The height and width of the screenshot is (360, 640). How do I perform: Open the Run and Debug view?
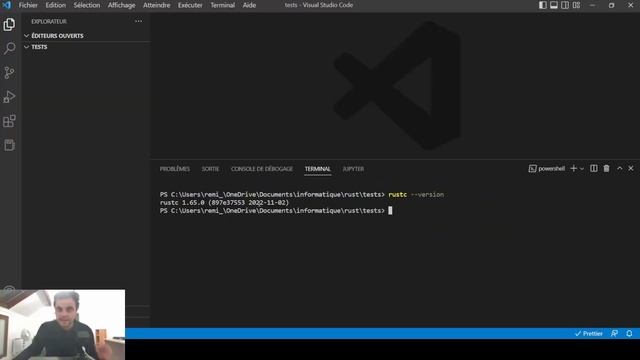pos(9,97)
